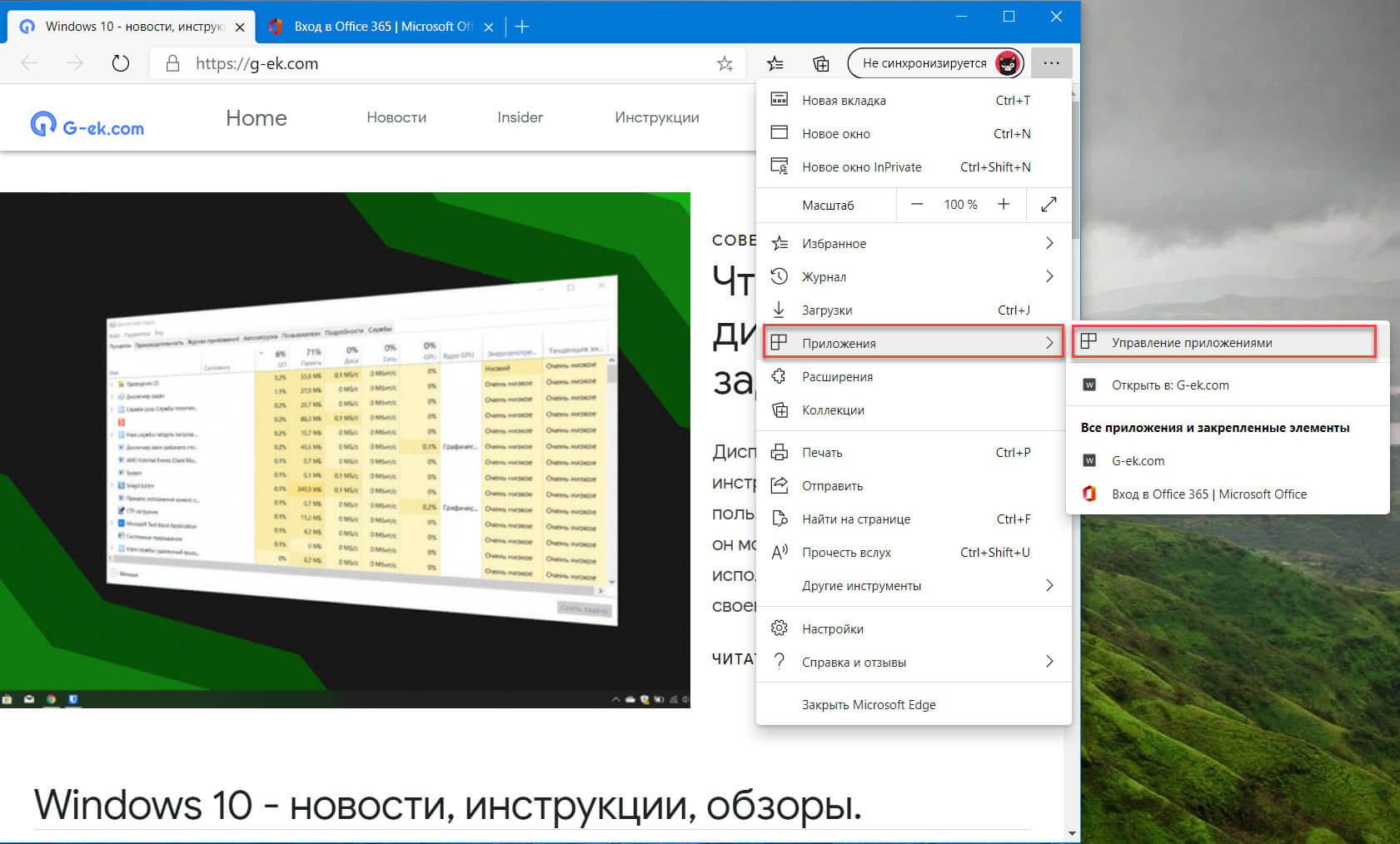Open the G-ek.com installed app entry

pyautogui.click(x=1228, y=460)
